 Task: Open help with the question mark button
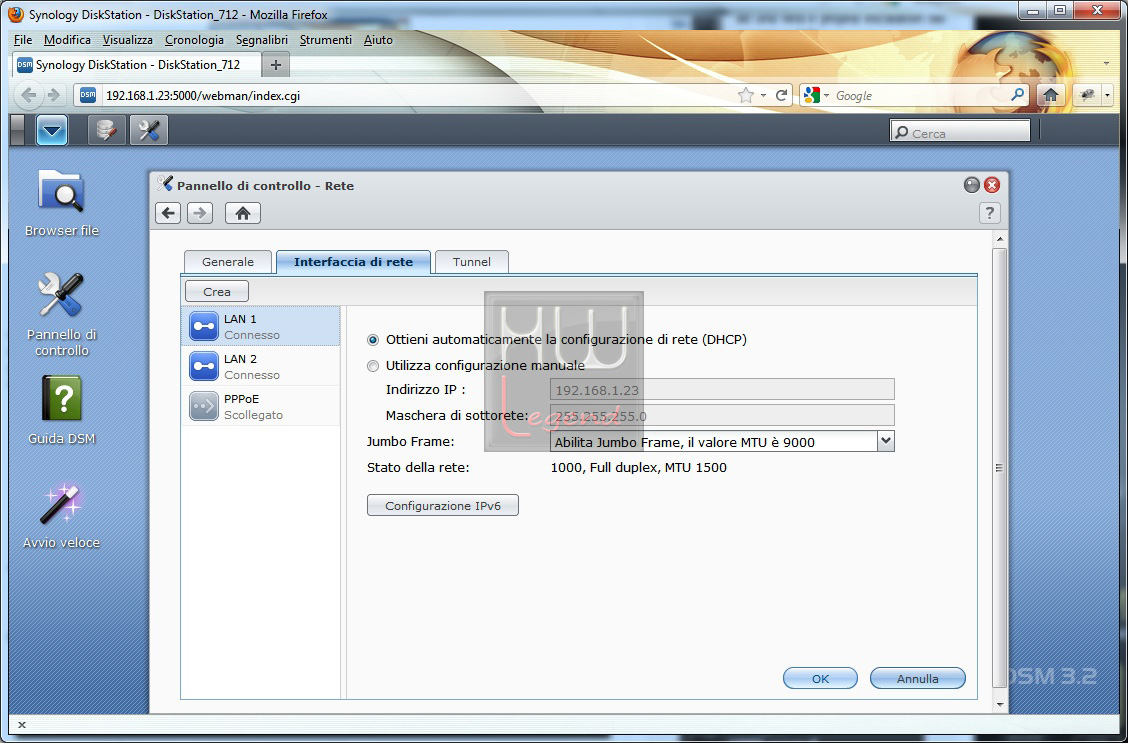coord(989,213)
